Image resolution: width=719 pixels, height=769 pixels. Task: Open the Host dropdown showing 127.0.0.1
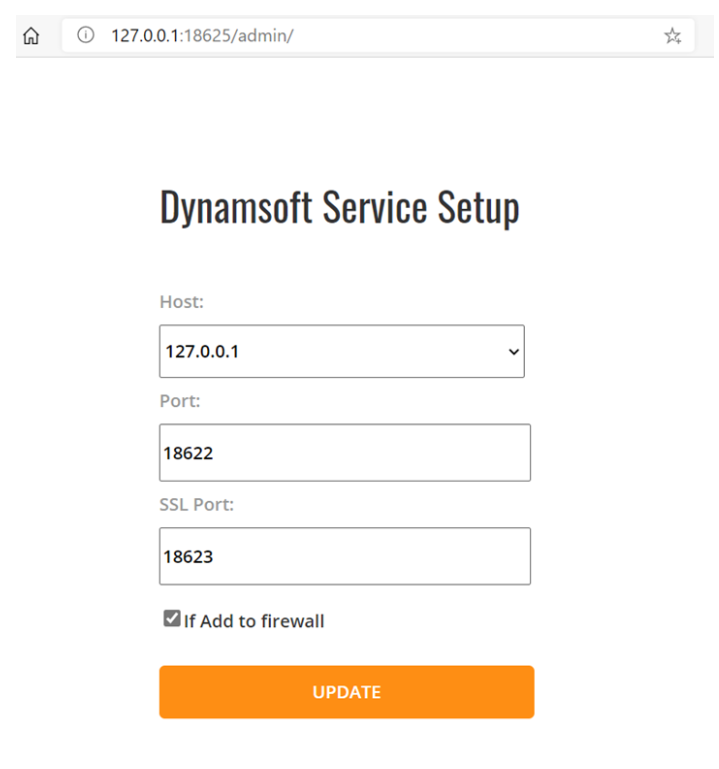tap(342, 351)
